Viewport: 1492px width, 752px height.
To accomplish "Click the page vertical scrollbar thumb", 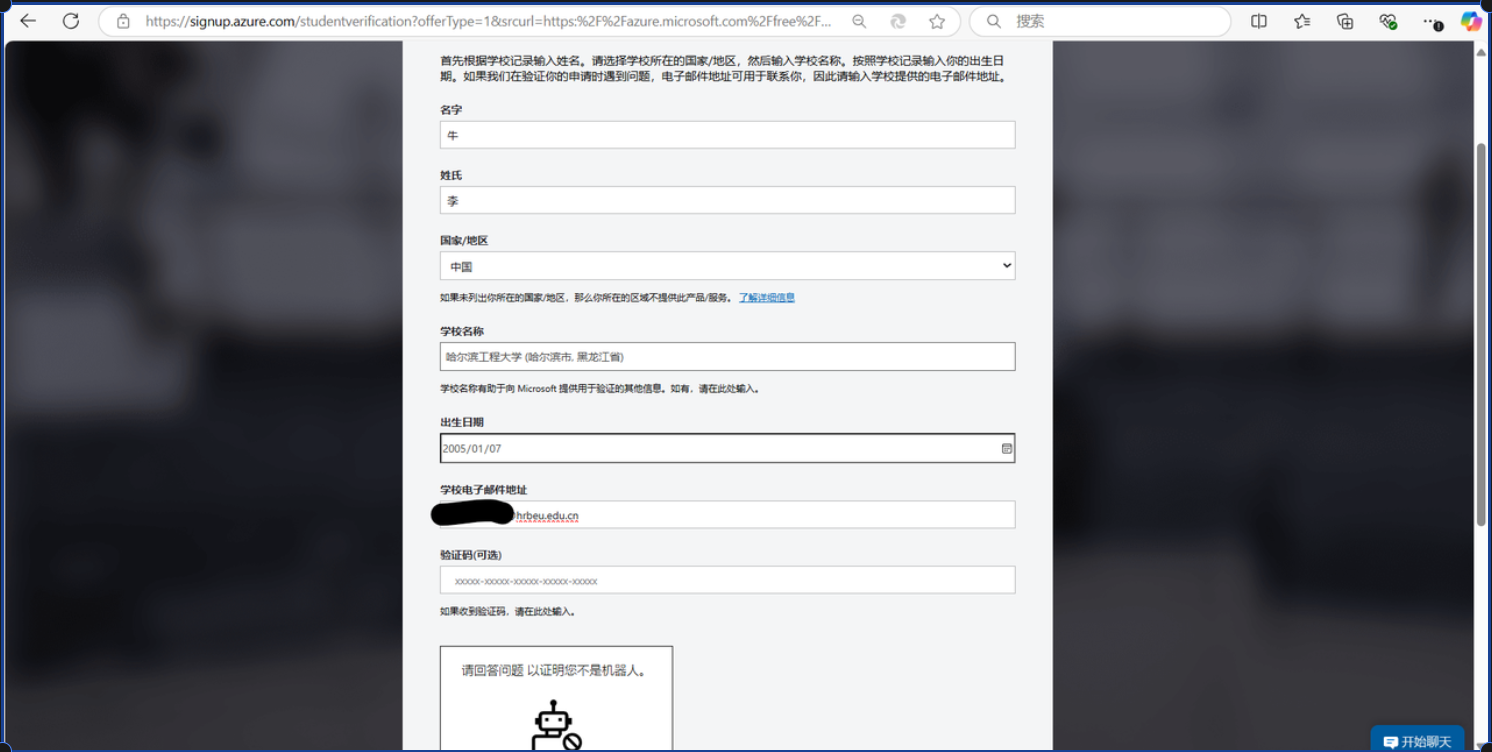I will [x=1481, y=335].
